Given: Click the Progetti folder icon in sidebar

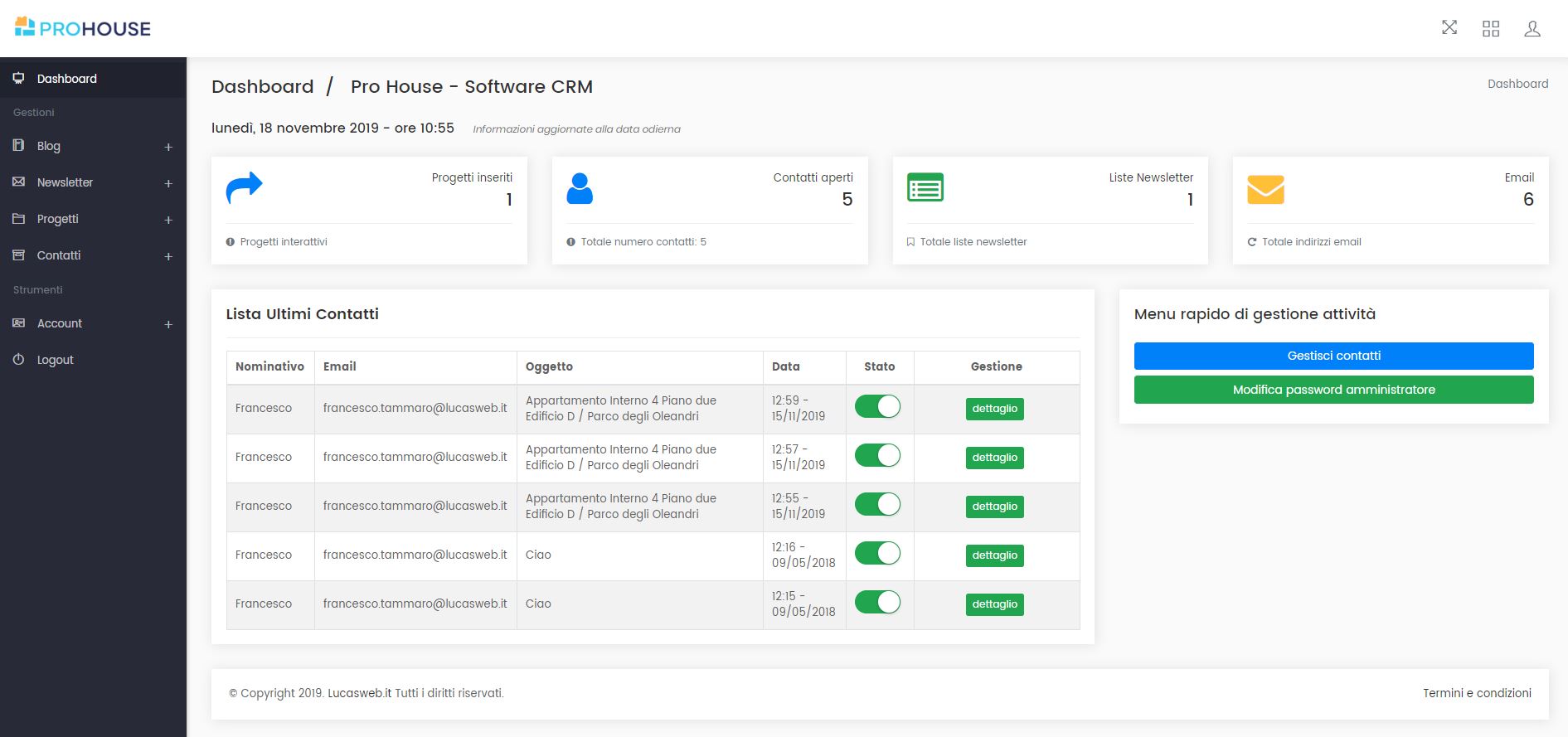Looking at the screenshot, I should point(18,218).
